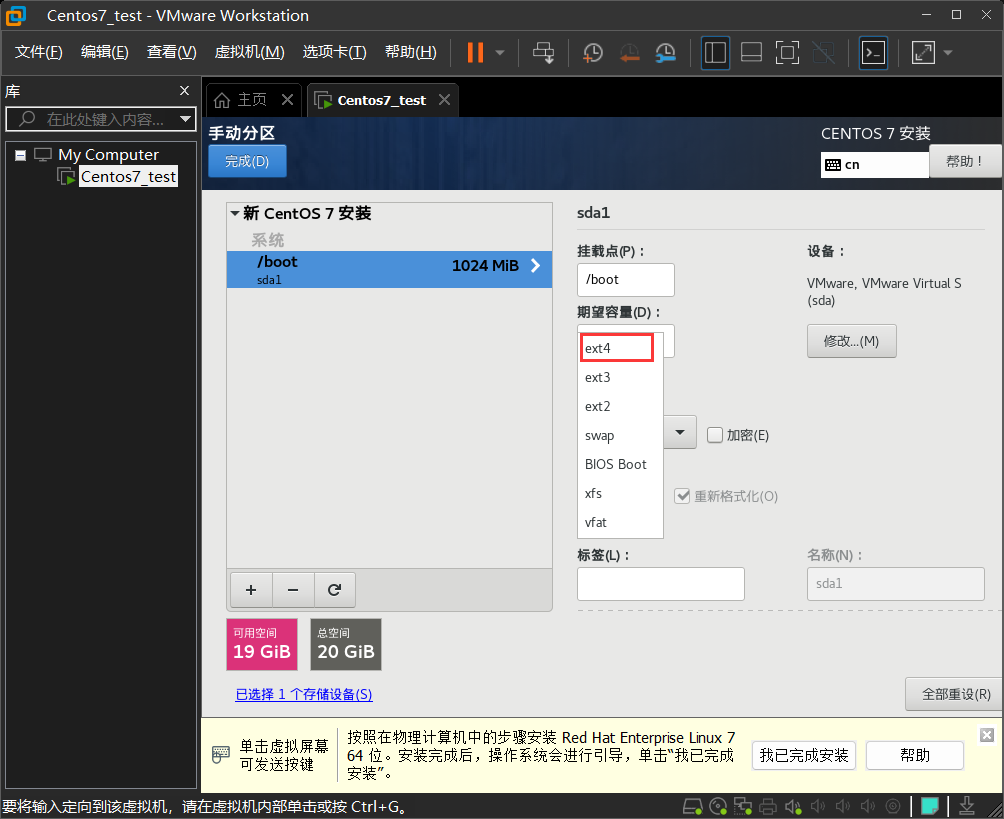The image size is (1004, 819).
Task: Select xfs from filesystem dropdown list
Action: (594, 493)
